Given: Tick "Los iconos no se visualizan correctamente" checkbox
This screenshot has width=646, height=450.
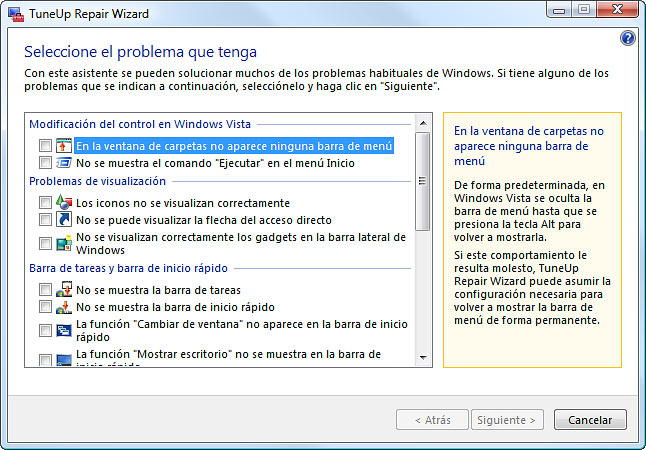Looking at the screenshot, I should point(45,202).
